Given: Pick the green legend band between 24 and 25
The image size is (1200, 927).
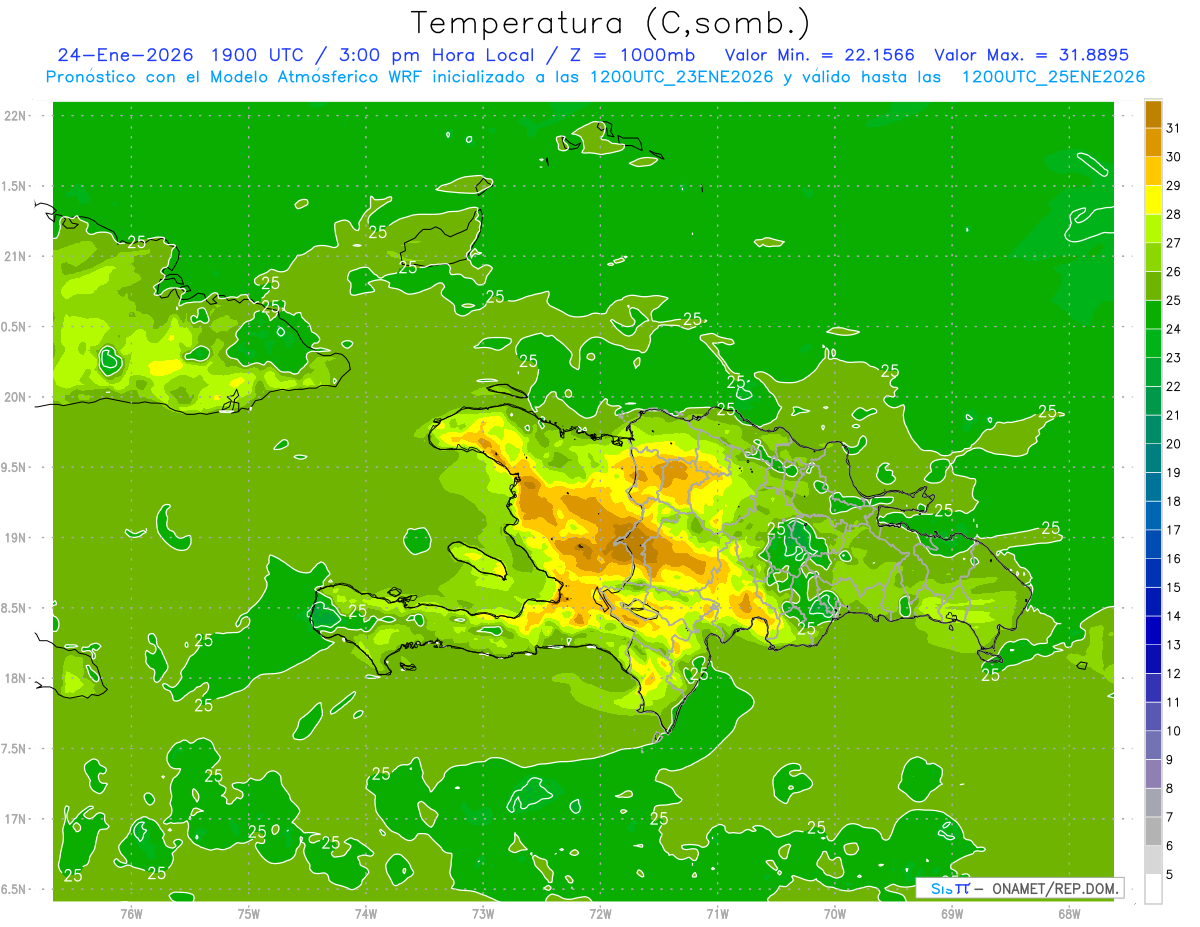Looking at the screenshot, I should (1153, 315).
